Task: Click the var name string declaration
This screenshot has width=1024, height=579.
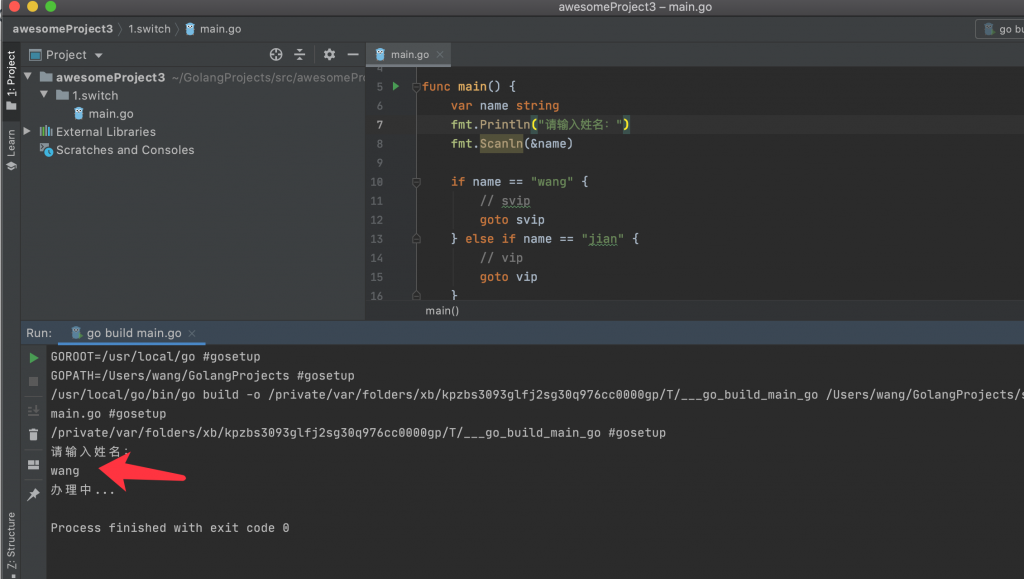Action: [505, 106]
